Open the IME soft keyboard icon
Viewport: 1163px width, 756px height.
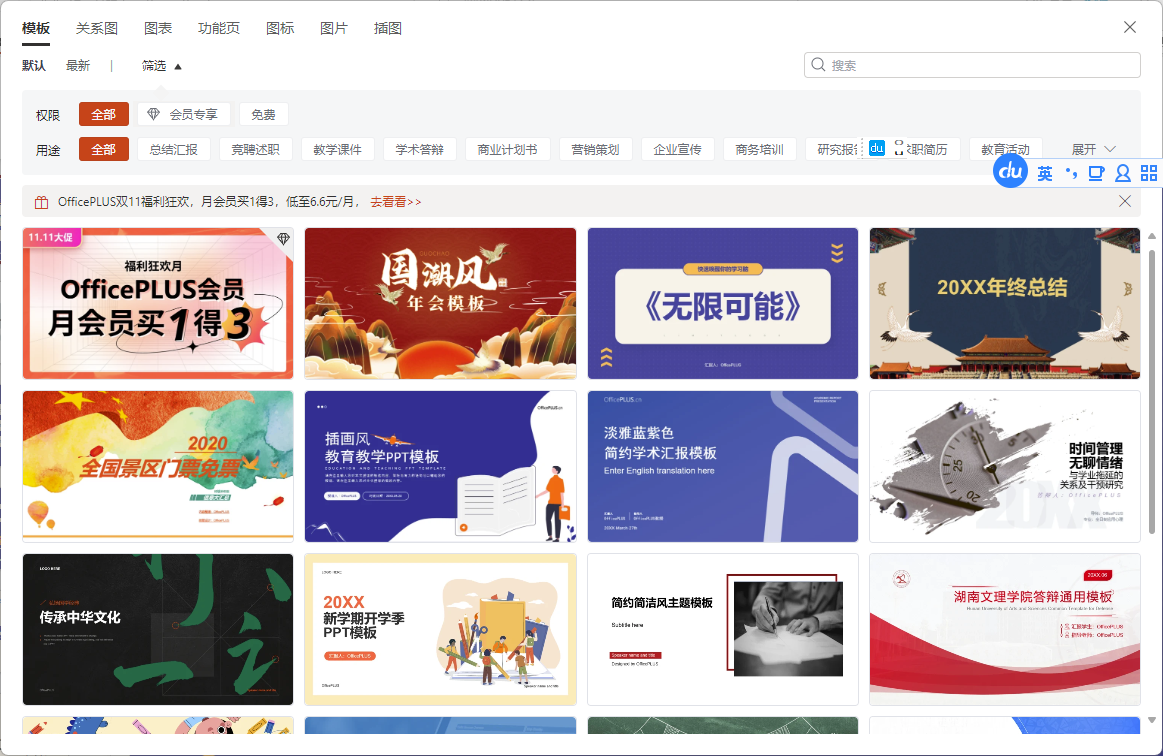point(1096,174)
